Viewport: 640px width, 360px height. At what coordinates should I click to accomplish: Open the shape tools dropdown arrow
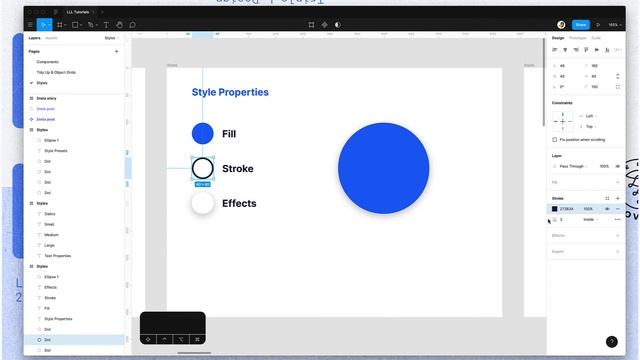point(81,25)
